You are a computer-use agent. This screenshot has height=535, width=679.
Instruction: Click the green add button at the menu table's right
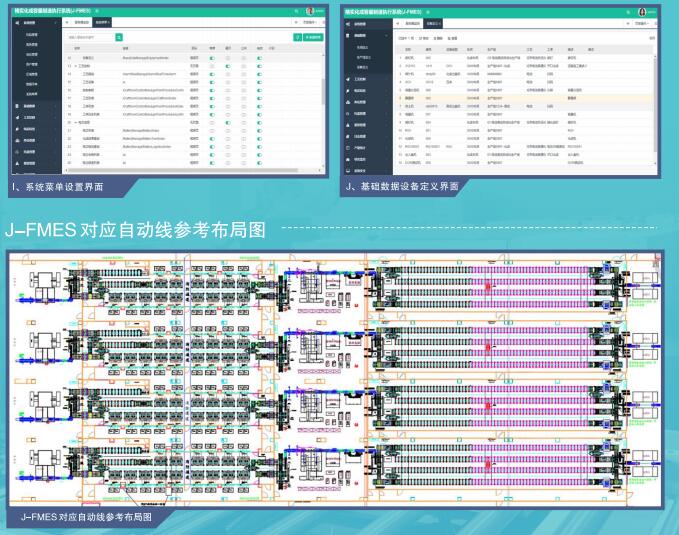coord(314,36)
